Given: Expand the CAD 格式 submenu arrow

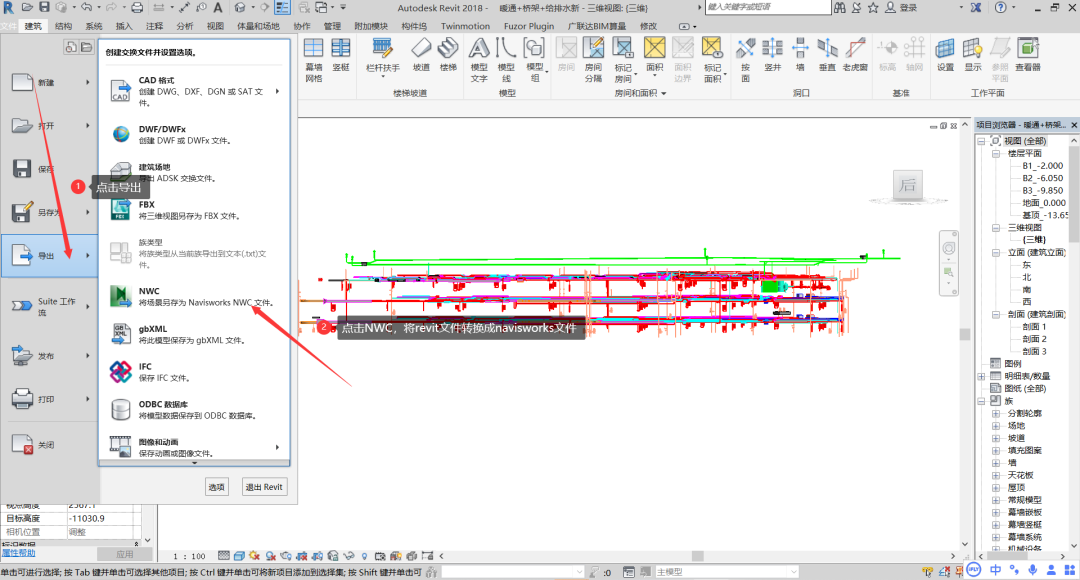Looking at the screenshot, I should tap(278, 91).
